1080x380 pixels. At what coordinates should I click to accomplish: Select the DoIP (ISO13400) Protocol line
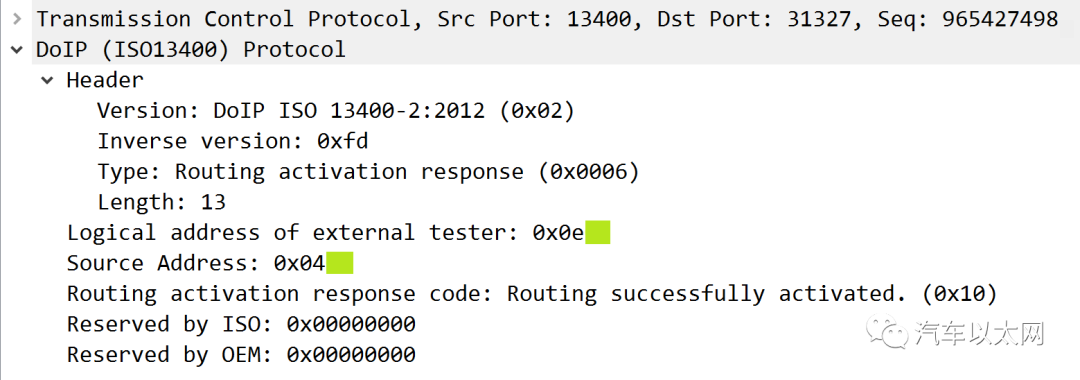point(191,50)
